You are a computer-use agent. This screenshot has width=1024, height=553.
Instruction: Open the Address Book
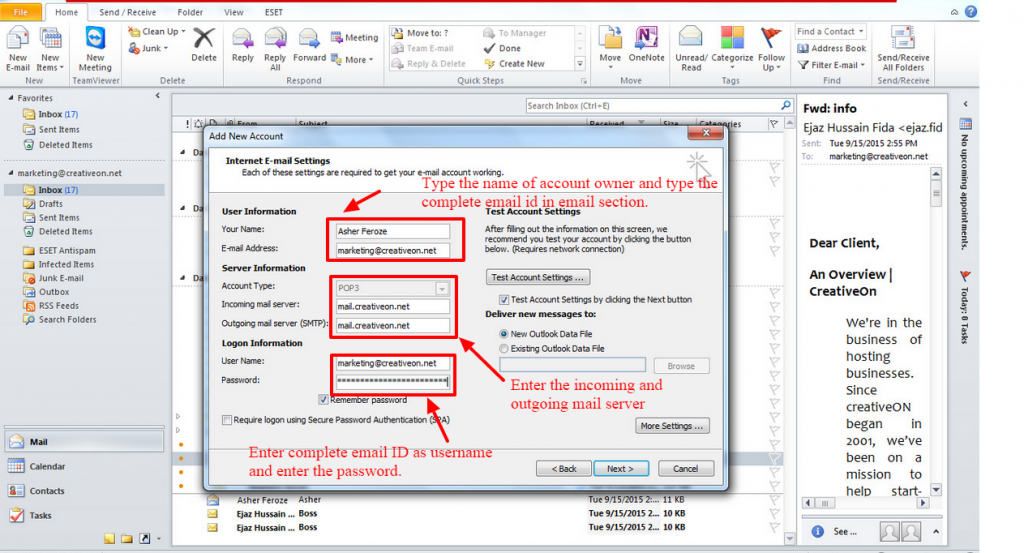click(x=832, y=48)
